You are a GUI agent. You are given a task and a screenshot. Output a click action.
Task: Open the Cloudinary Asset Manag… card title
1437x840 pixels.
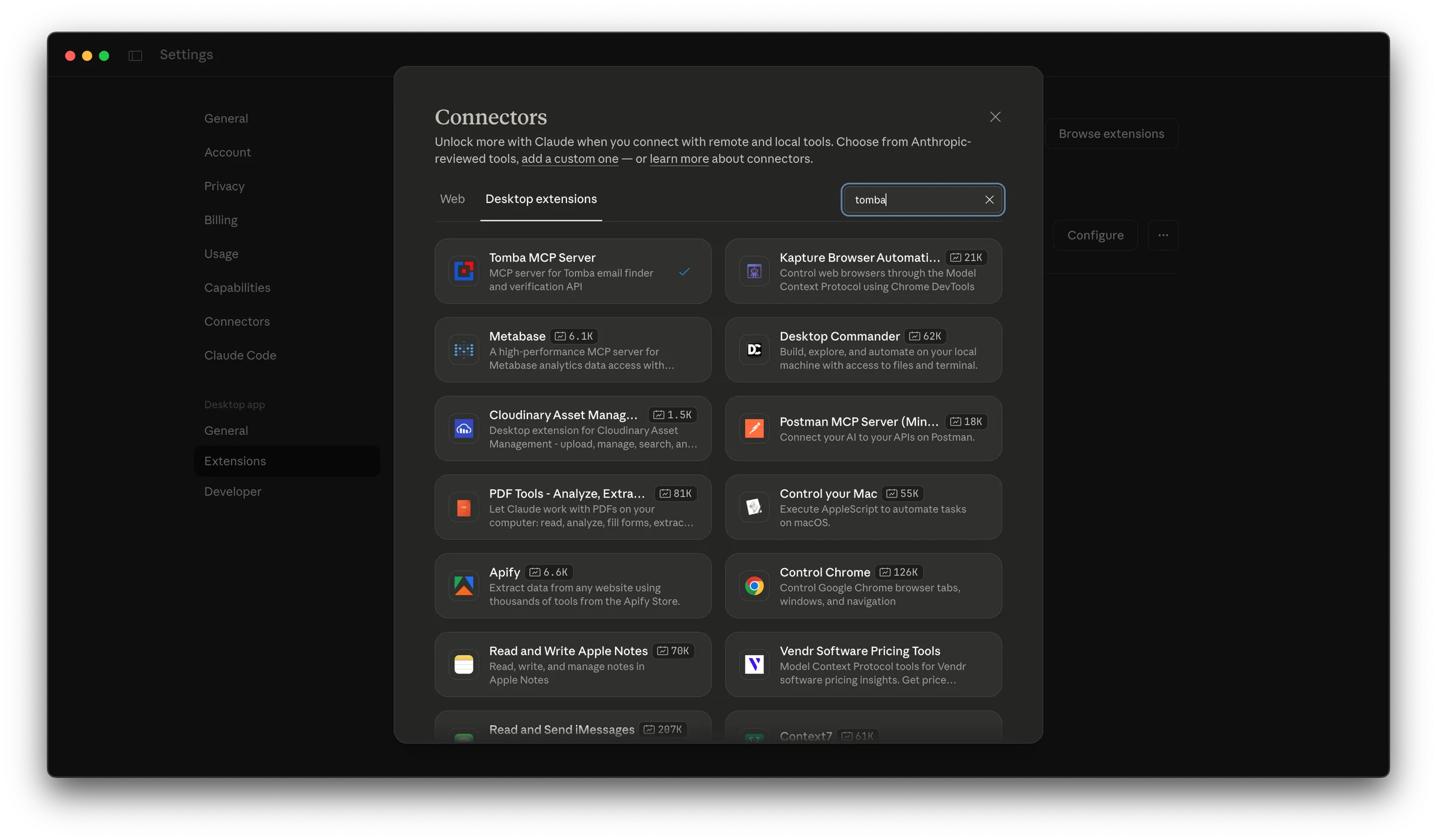coord(563,415)
